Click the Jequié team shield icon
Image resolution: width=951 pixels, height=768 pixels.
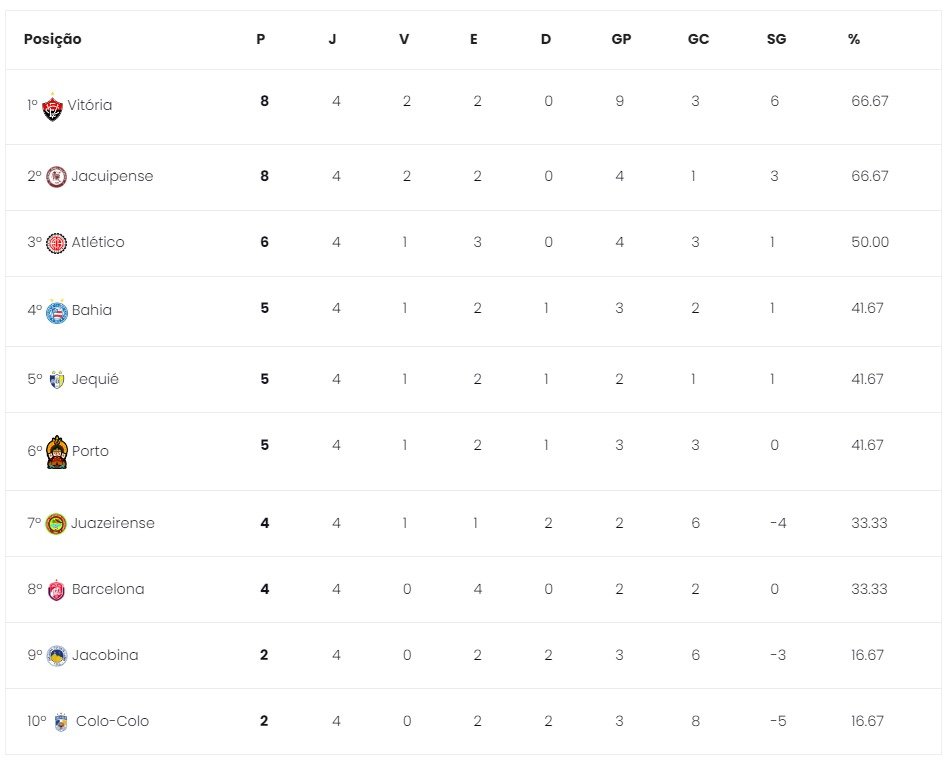57,380
